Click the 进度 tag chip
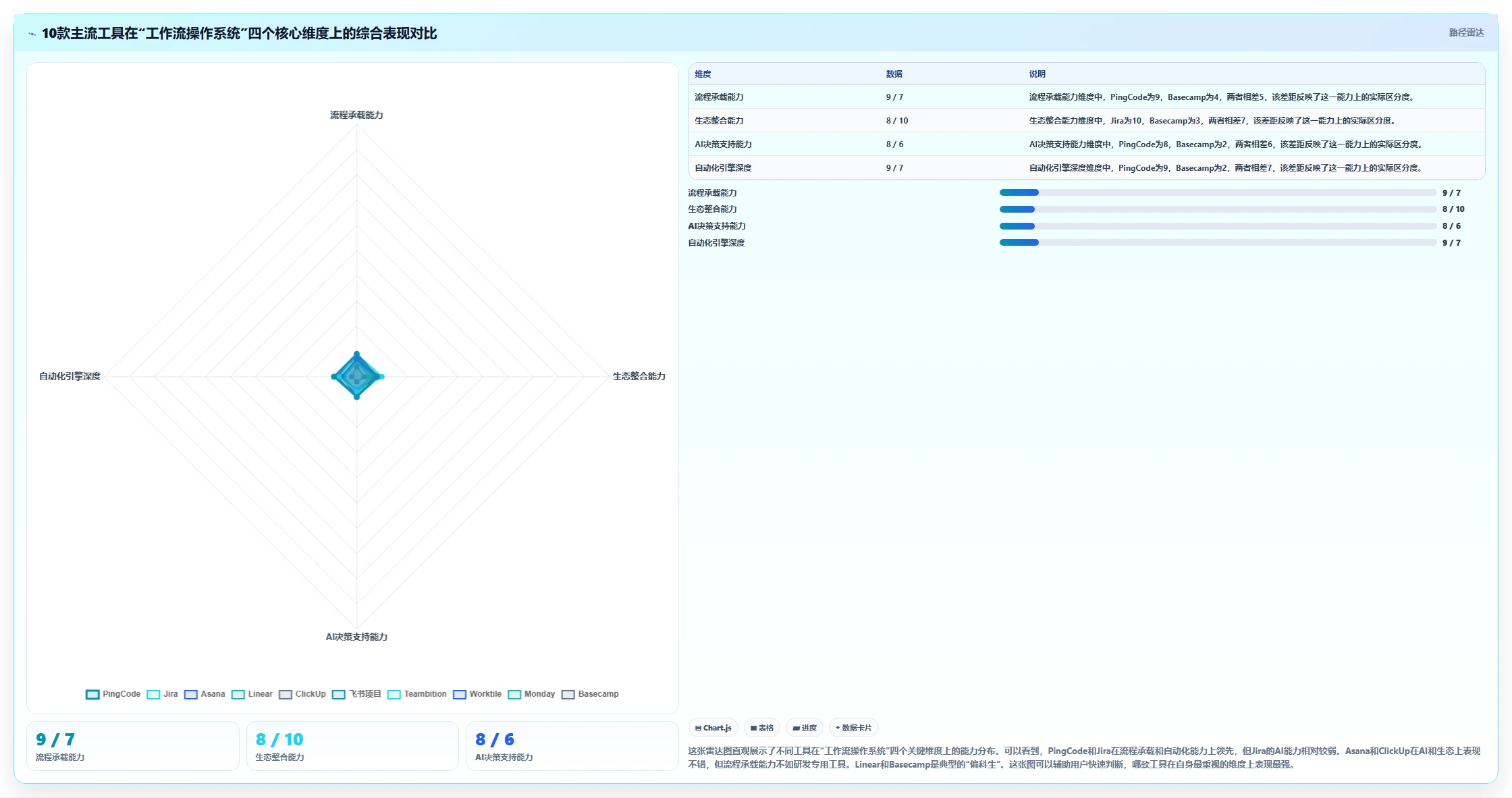Screen dimensions: 1512x798 tap(805, 728)
